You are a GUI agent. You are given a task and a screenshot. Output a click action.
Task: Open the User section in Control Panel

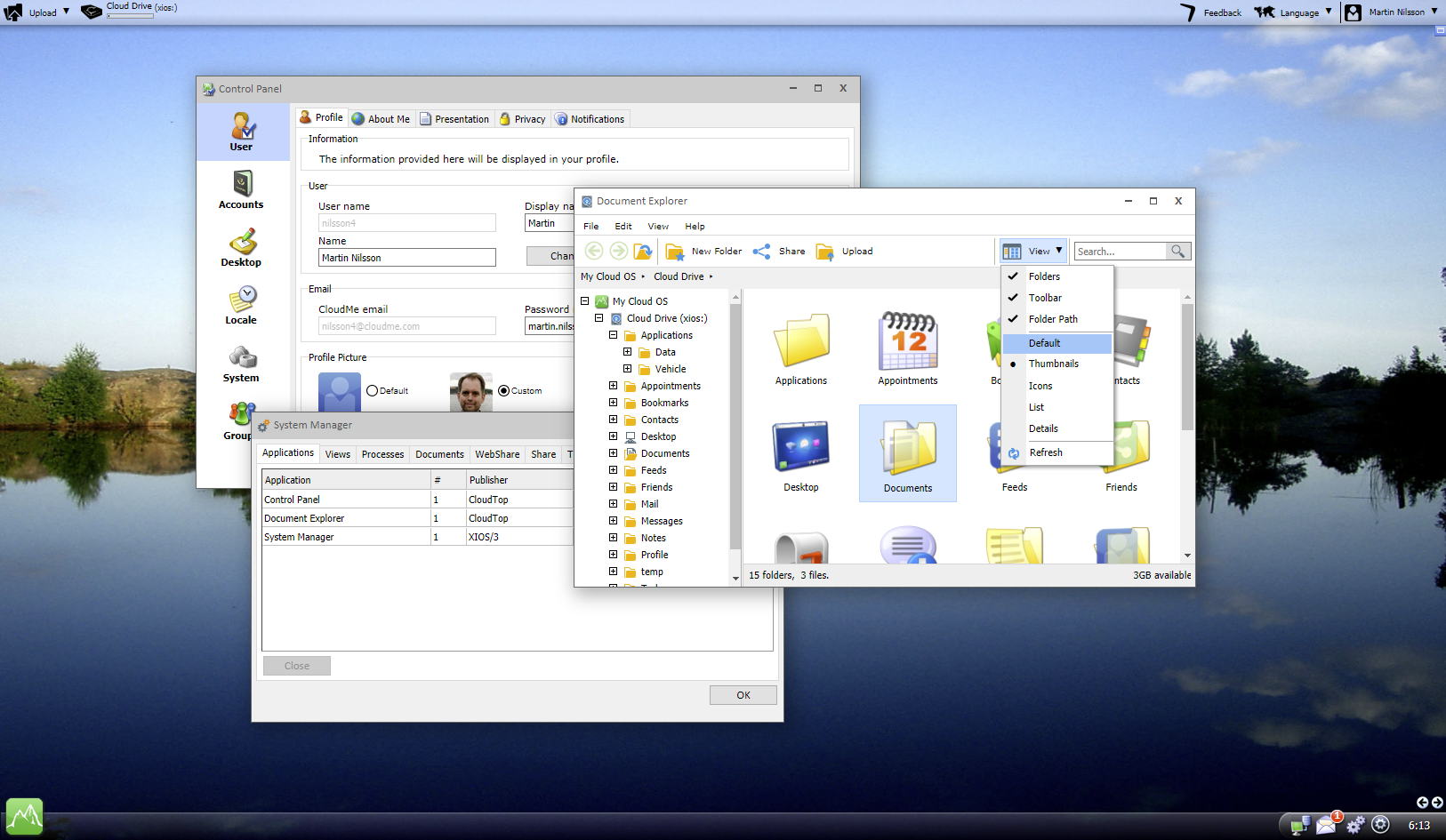click(x=242, y=132)
